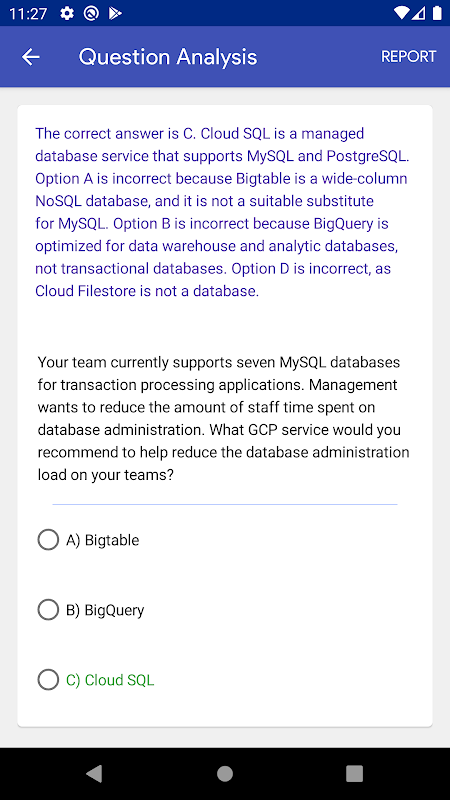Click the Question Analysis title
Screen dimensions: 450x800
click(168, 57)
